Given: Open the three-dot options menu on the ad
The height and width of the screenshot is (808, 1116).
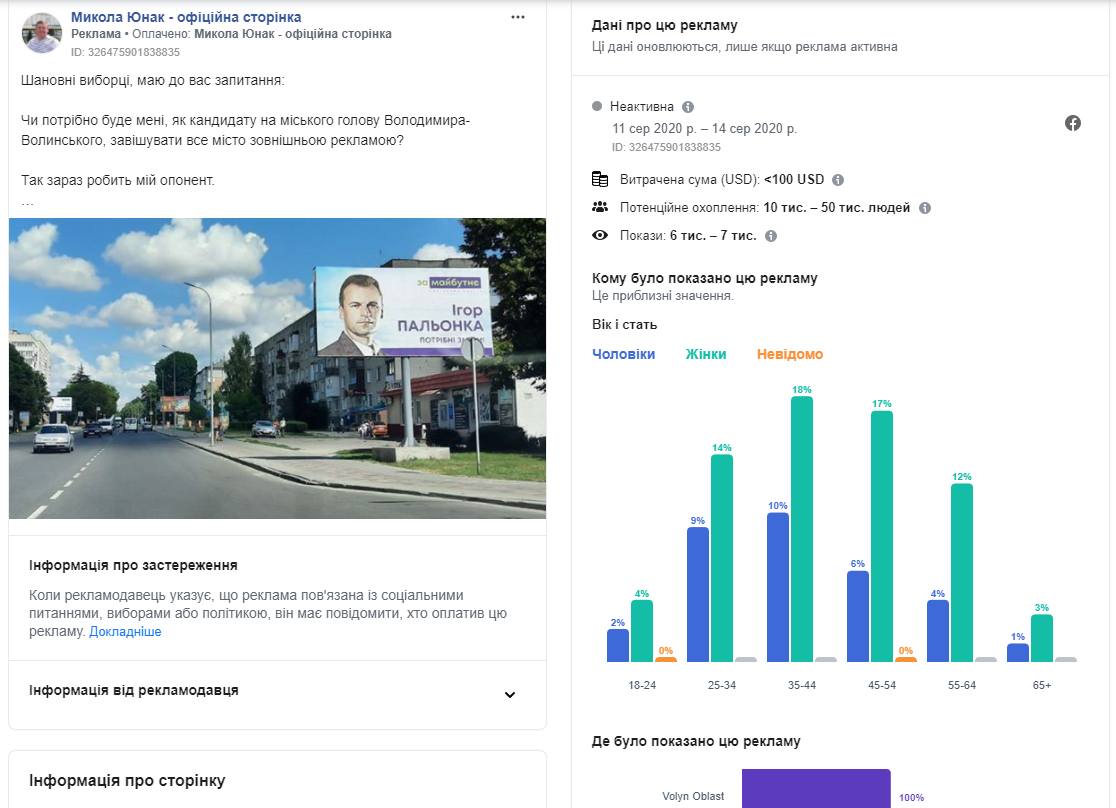Looking at the screenshot, I should pyautogui.click(x=517, y=18).
